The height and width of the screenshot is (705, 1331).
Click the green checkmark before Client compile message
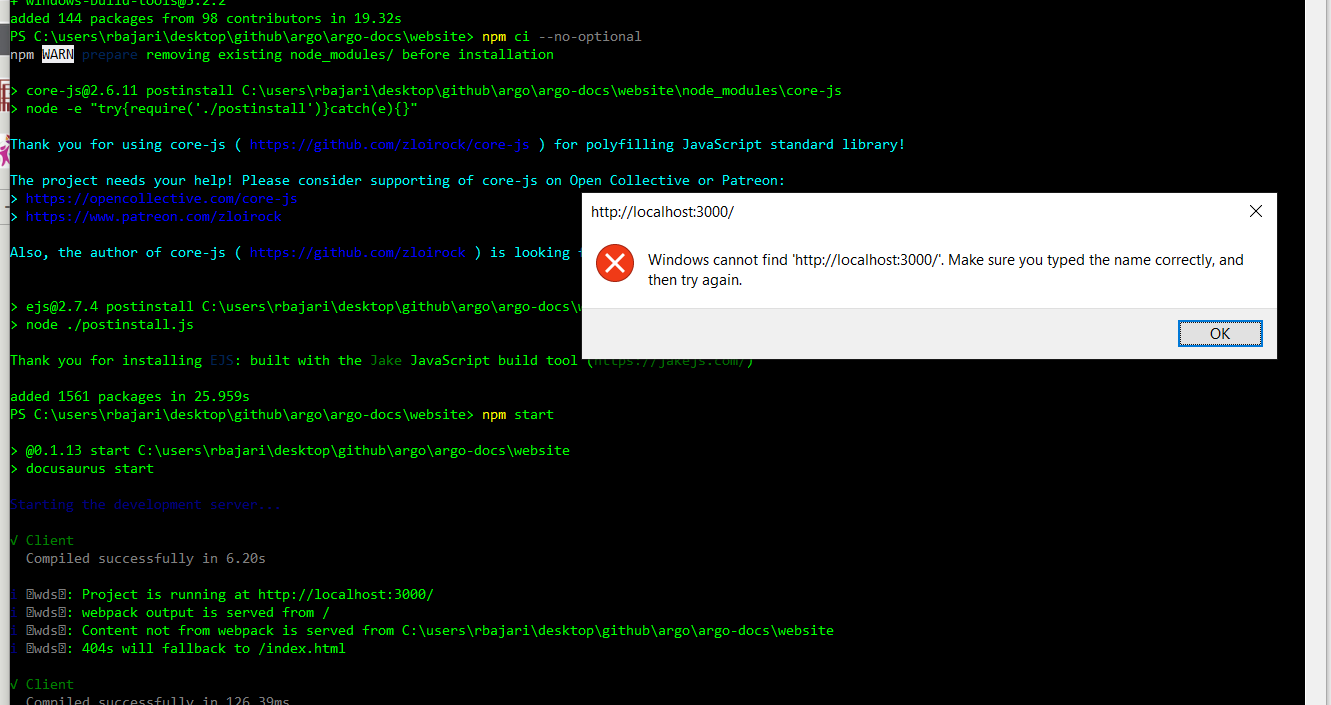(12, 540)
